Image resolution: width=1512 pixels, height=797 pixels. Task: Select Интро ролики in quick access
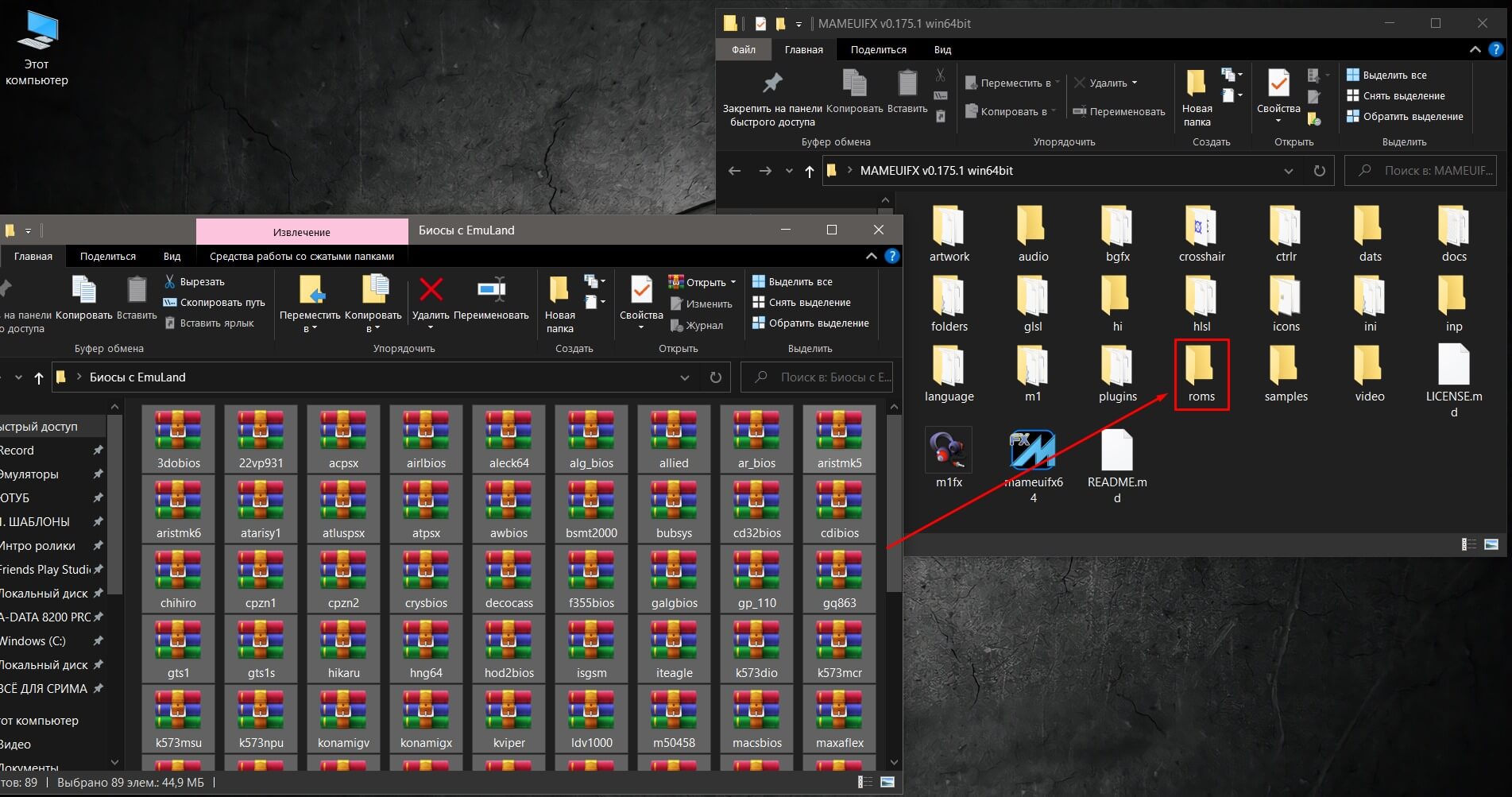[x=38, y=545]
